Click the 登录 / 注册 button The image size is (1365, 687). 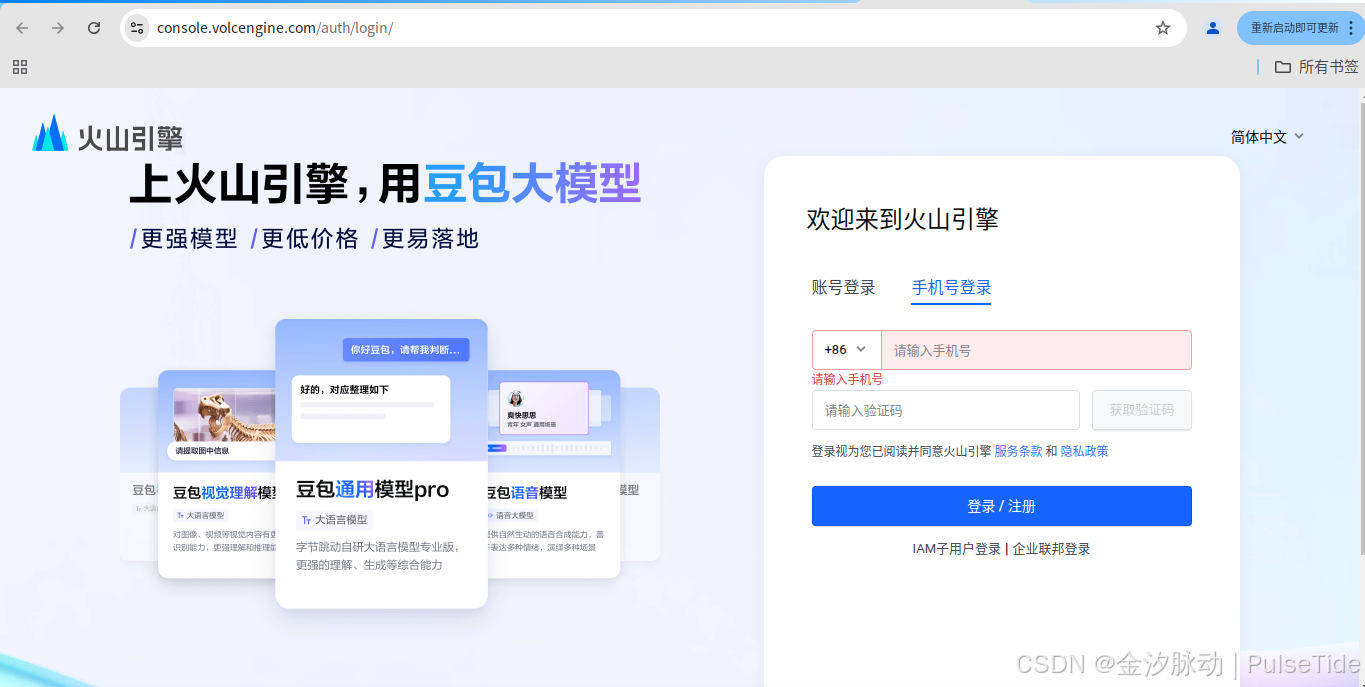coord(1001,506)
